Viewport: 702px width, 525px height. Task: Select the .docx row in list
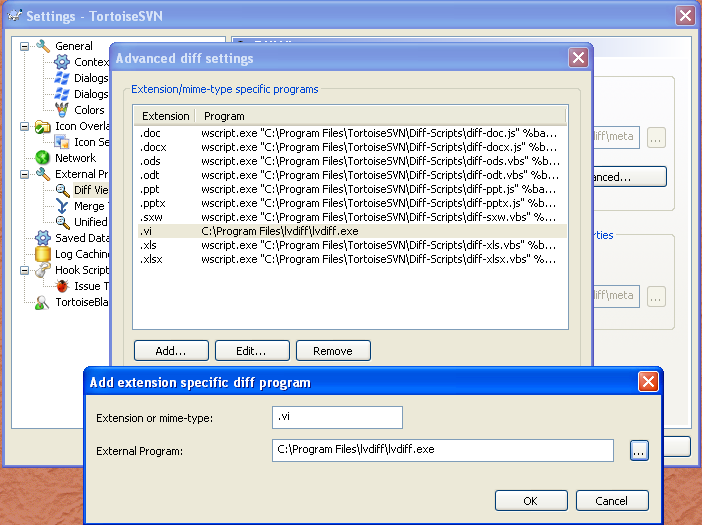[350, 146]
